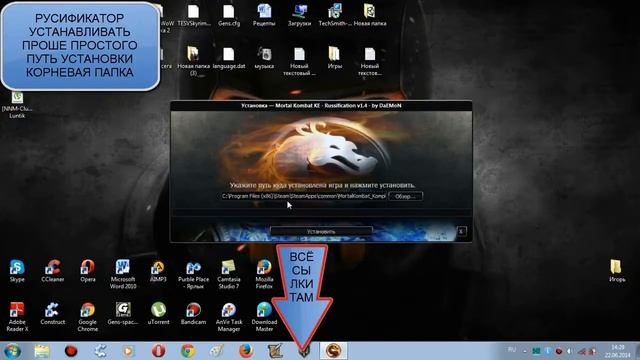Viewport: 640px width, 360px height.
Task: Open Microsoft Word 2010 shortcut
Action: tap(123, 274)
